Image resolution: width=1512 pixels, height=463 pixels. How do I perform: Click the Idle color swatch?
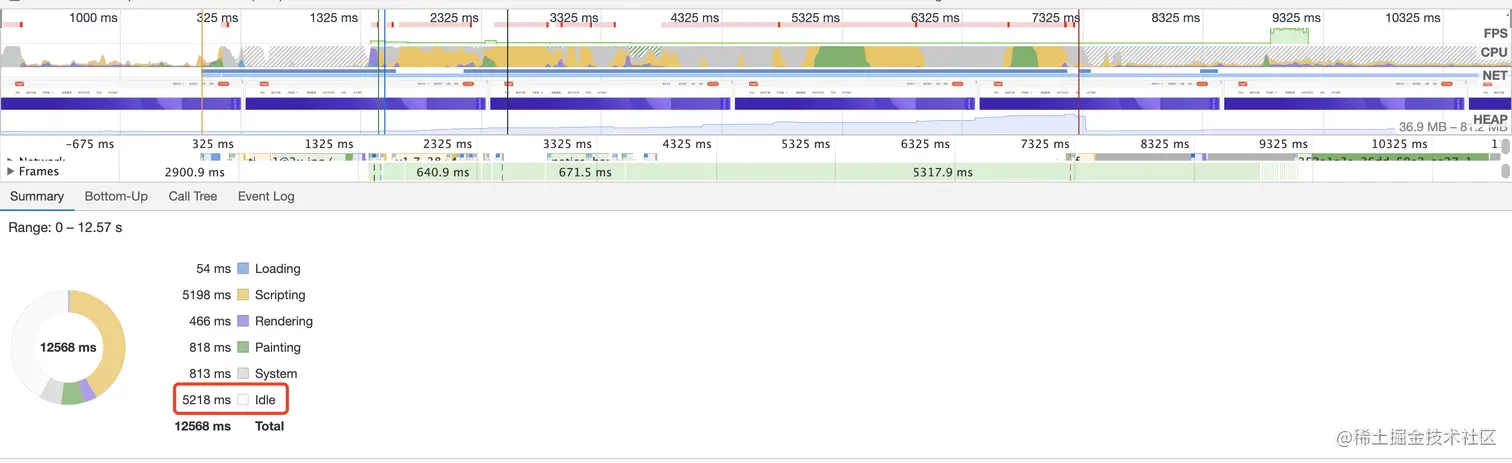pos(243,400)
